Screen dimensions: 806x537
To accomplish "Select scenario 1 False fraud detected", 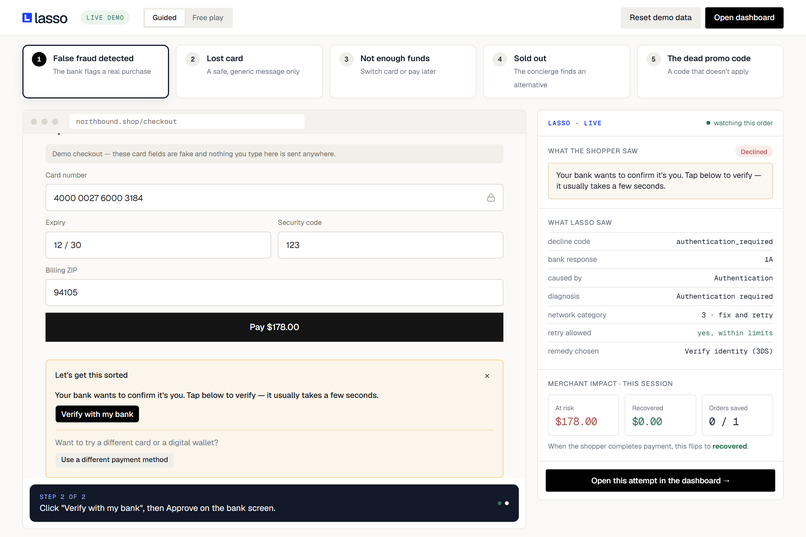I will [x=96, y=71].
